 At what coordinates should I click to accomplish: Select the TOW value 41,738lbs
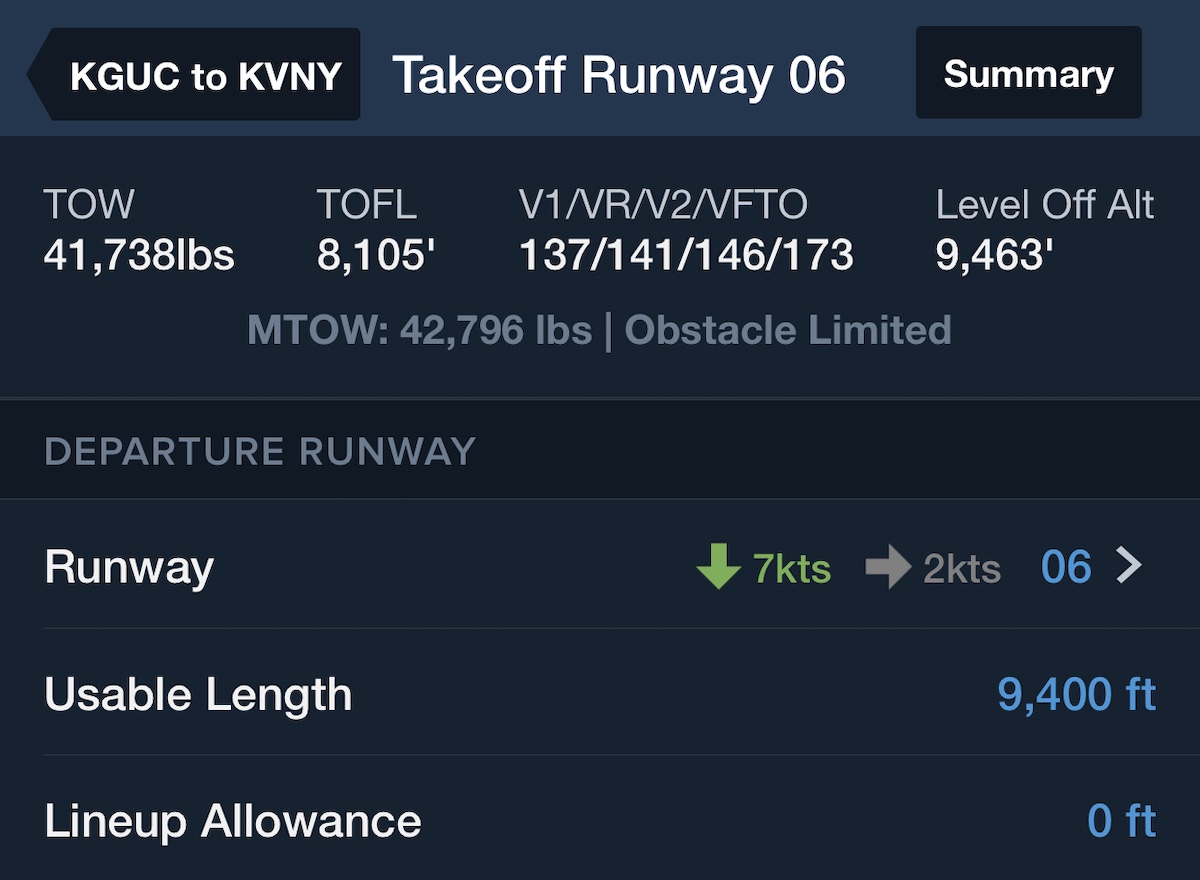click(x=139, y=256)
